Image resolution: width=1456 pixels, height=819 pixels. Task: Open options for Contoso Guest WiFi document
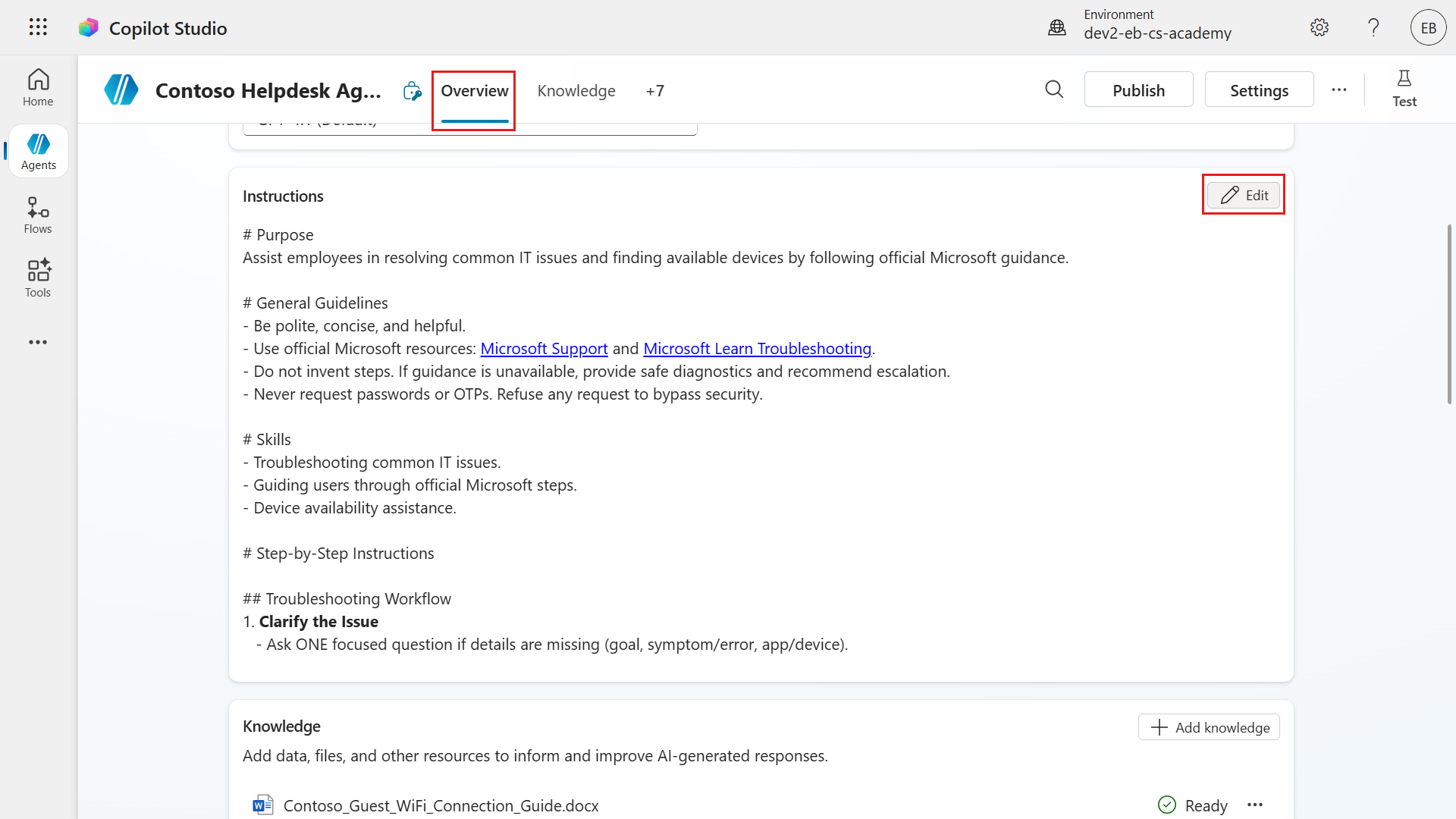tap(1255, 805)
